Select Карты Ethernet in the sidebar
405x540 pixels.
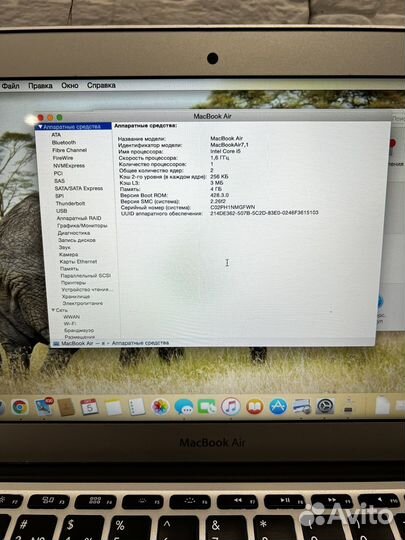pyautogui.click(x=78, y=261)
